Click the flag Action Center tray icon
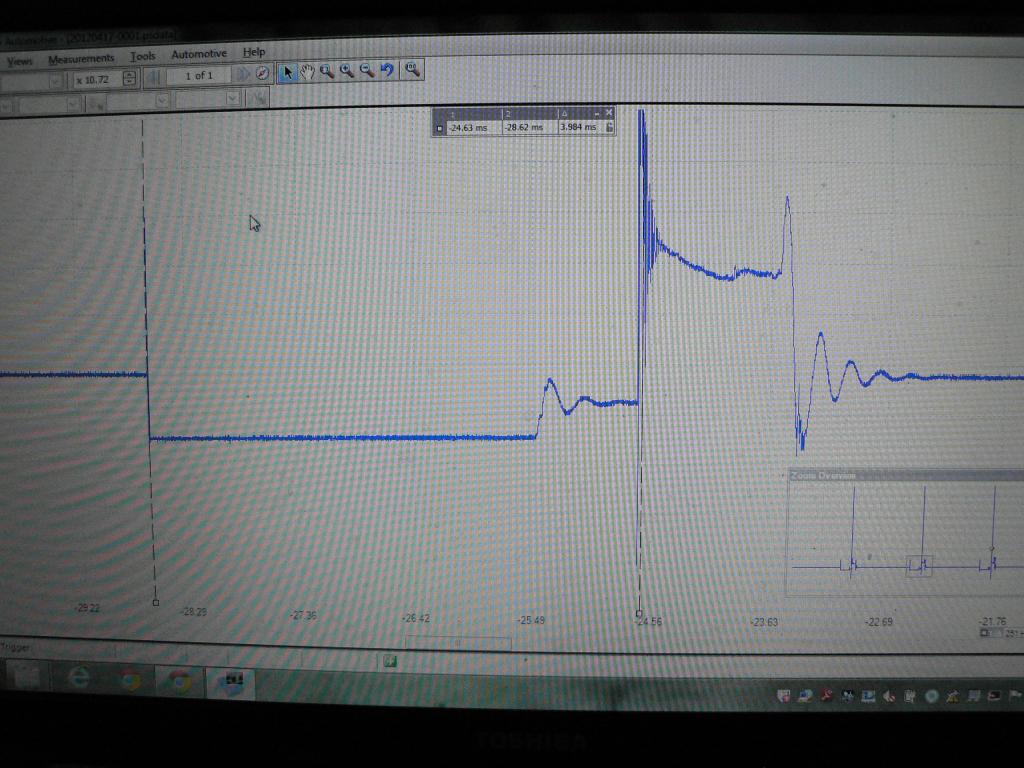1024x768 pixels. tap(1015, 695)
